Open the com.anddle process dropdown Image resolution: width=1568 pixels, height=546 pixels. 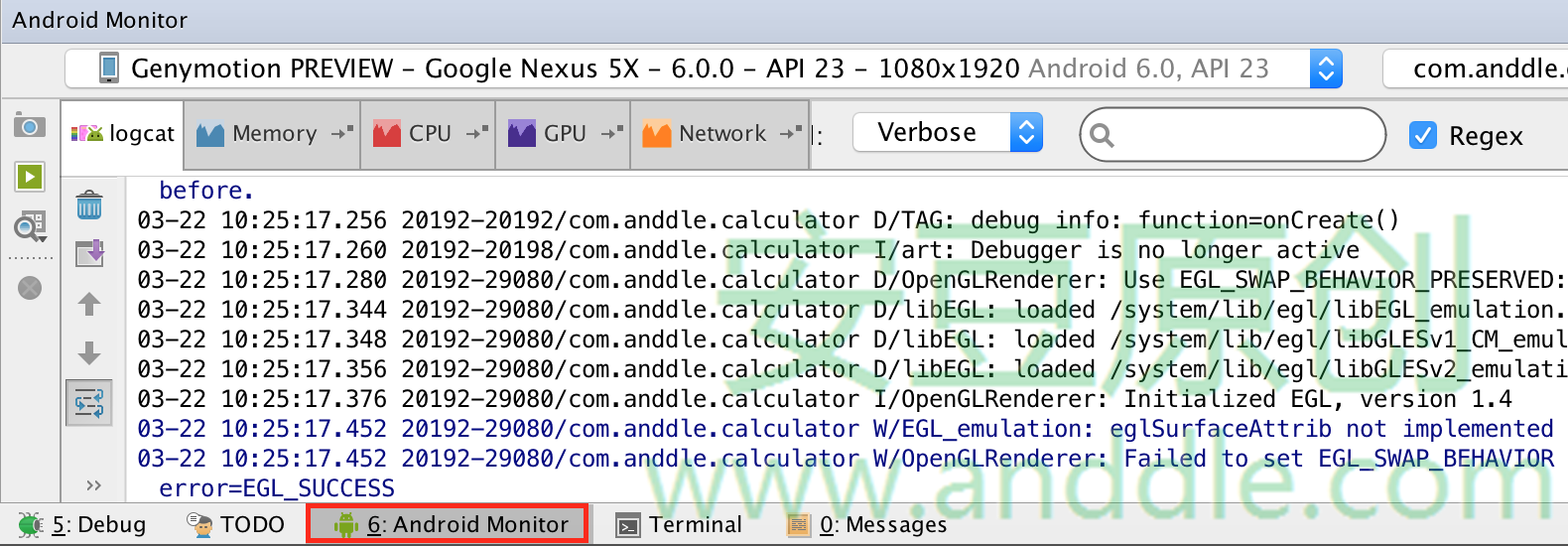[1479, 68]
